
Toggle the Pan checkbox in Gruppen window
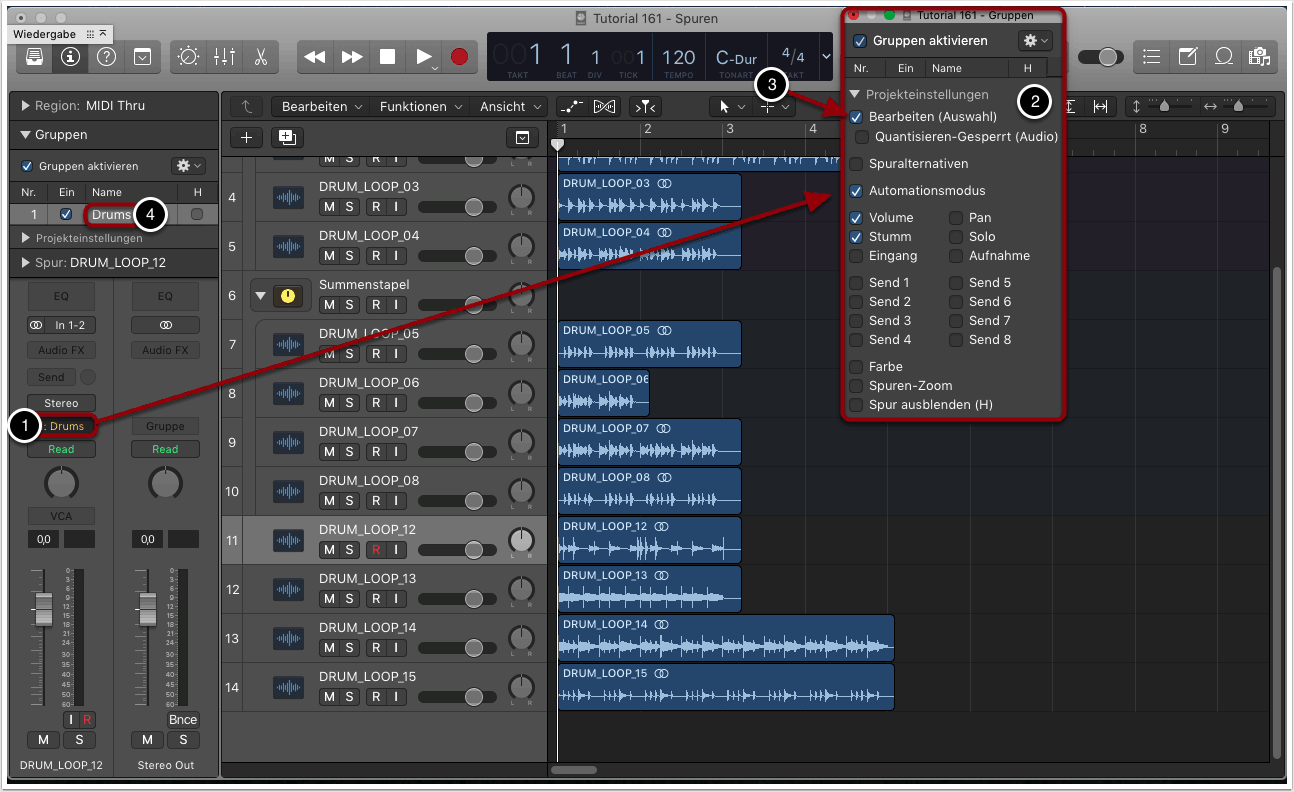pos(957,218)
